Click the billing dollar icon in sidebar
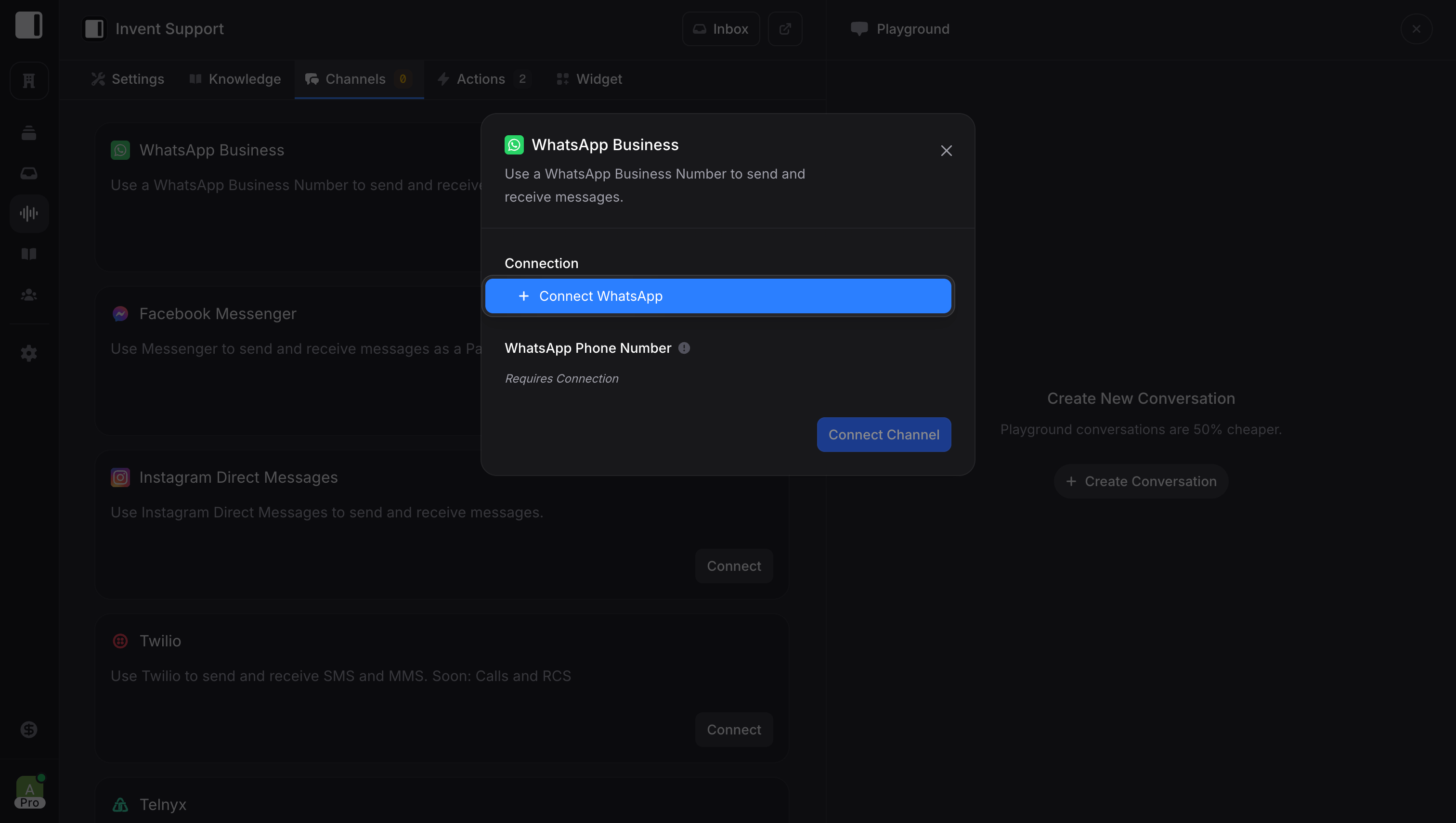The width and height of the screenshot is (1456, 823). [x=28, y=729]
